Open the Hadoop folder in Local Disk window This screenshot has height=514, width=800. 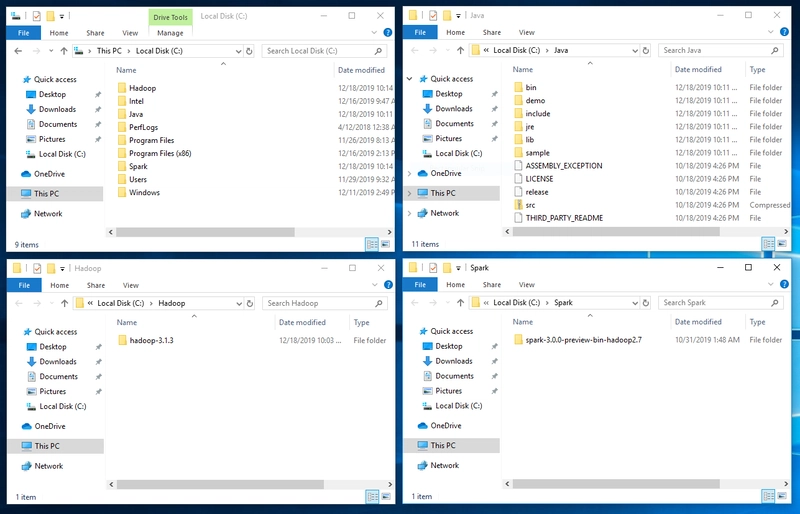tap(142, 88)
